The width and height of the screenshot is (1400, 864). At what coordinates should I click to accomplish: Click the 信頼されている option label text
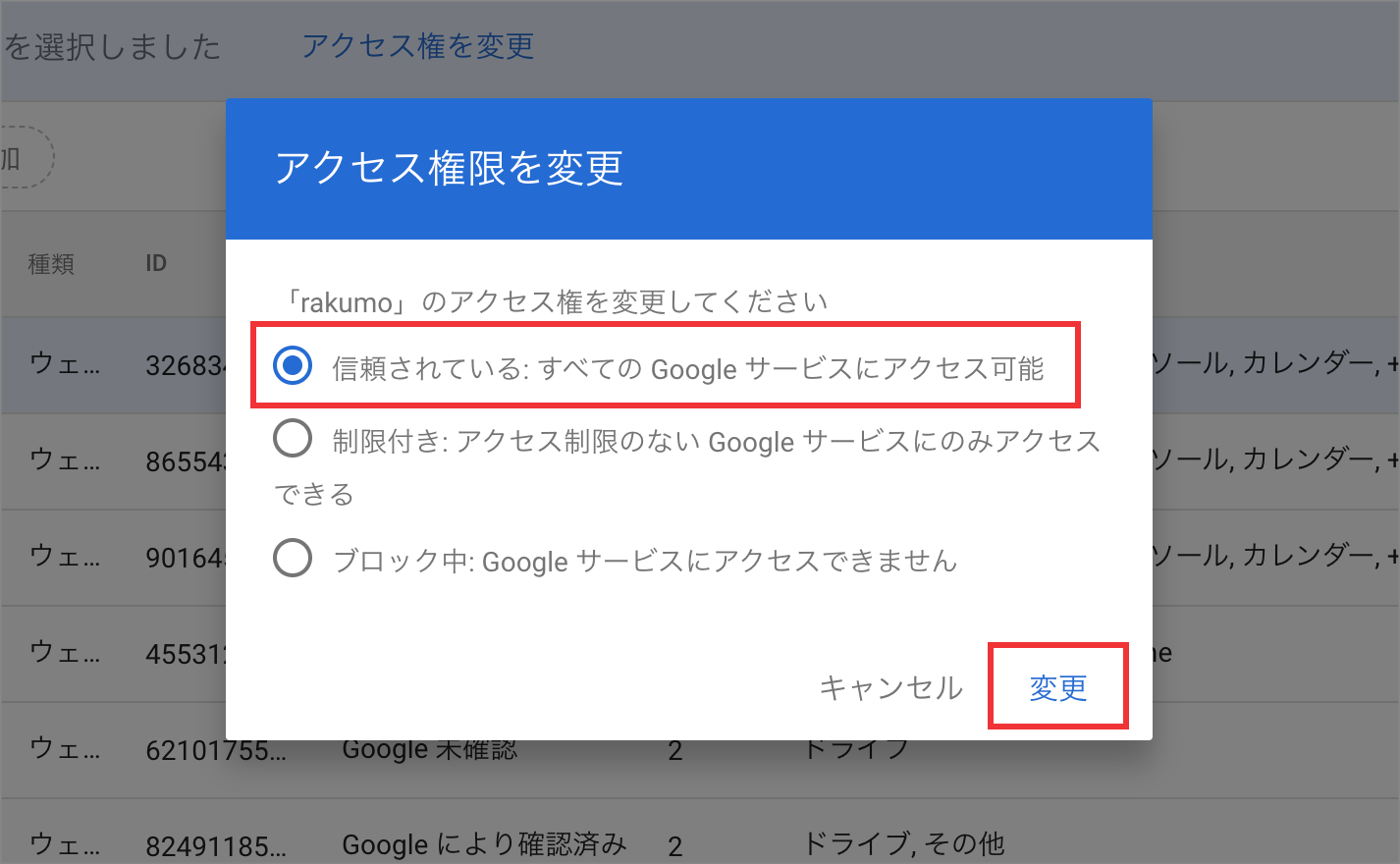687,368
